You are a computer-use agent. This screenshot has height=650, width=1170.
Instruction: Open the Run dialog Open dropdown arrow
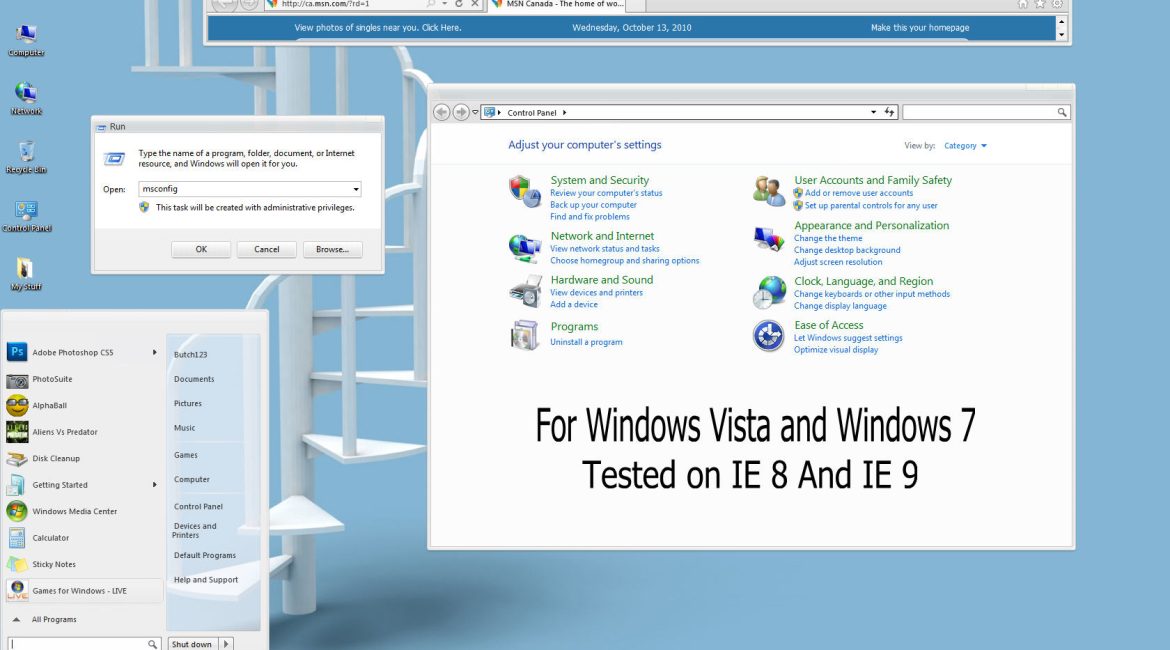tap(356, 189)
